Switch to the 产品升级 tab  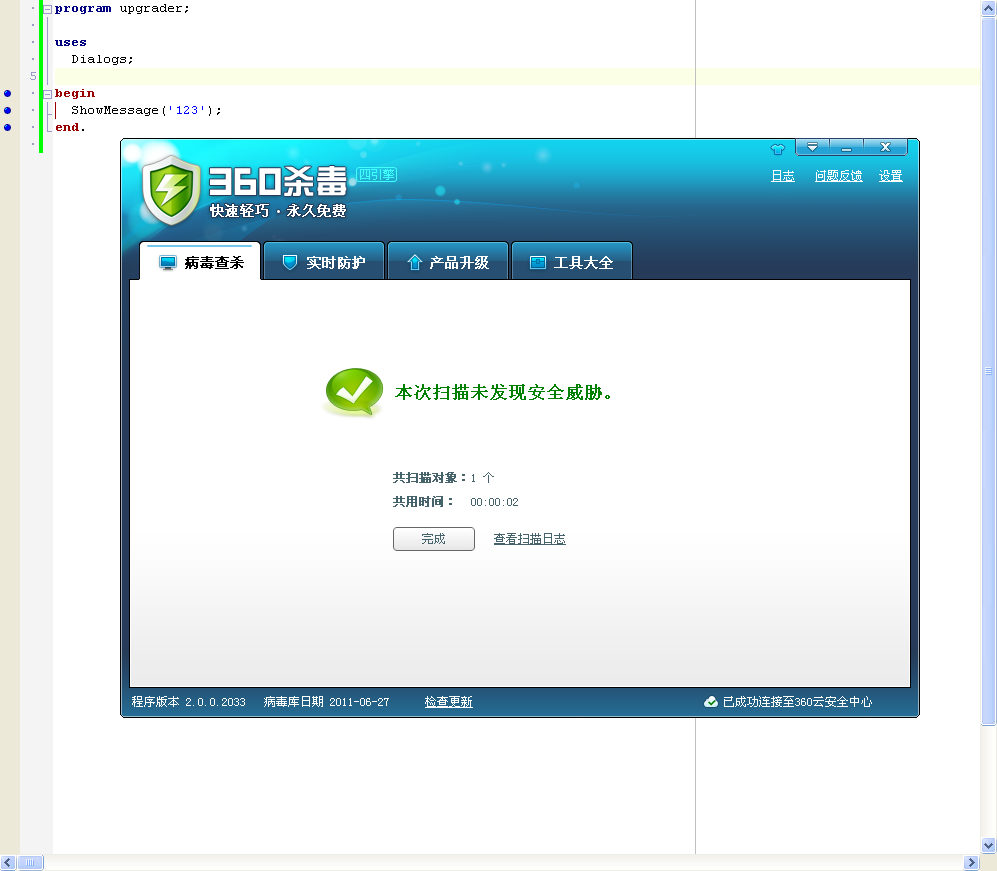[448, 262]
